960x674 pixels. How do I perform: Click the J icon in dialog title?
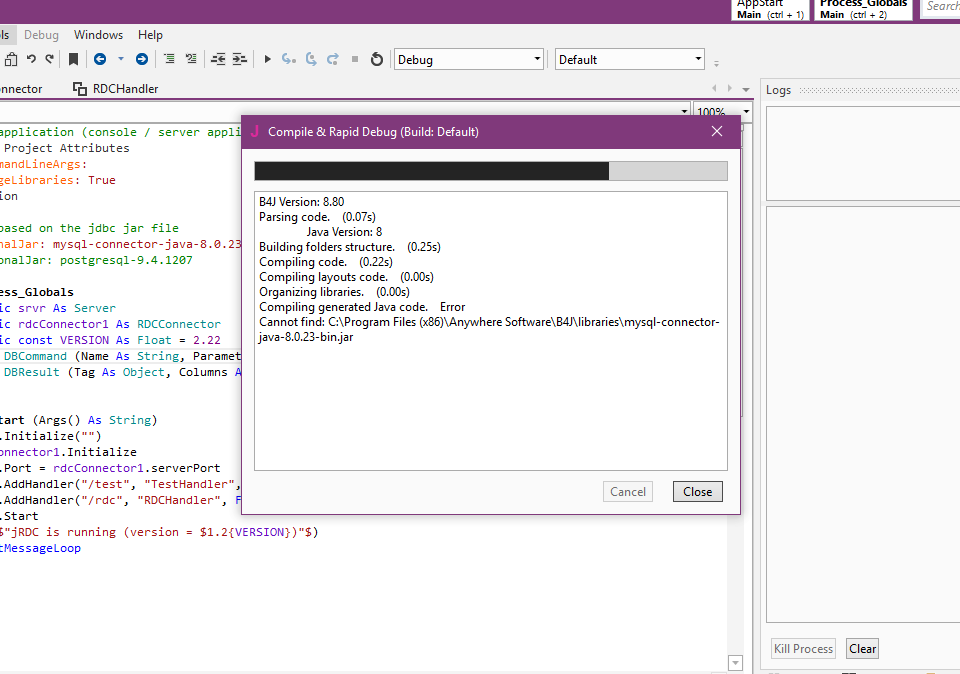pos(255,131)
